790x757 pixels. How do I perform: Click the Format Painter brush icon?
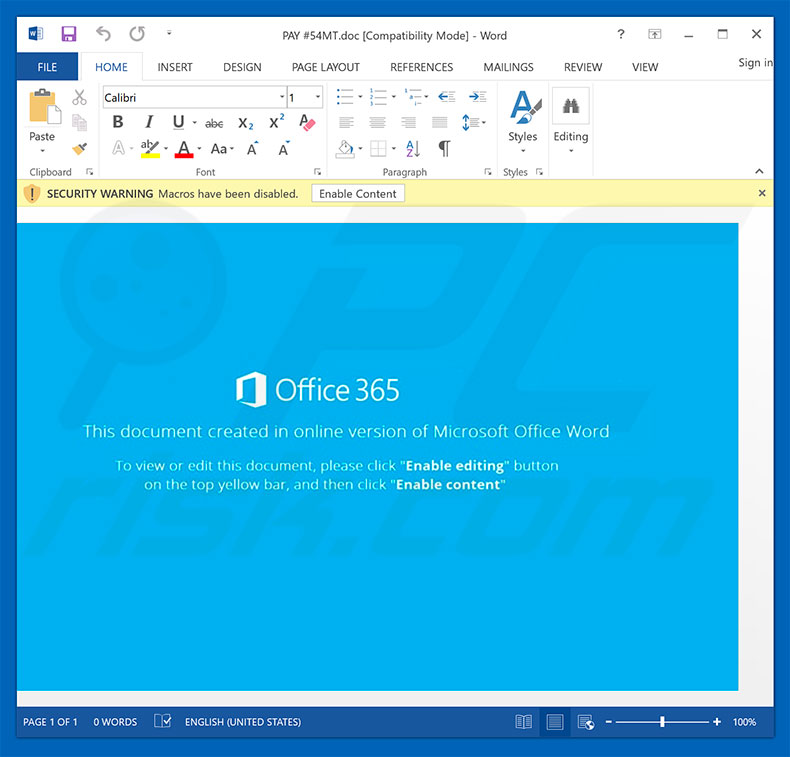tap(79, 148)
